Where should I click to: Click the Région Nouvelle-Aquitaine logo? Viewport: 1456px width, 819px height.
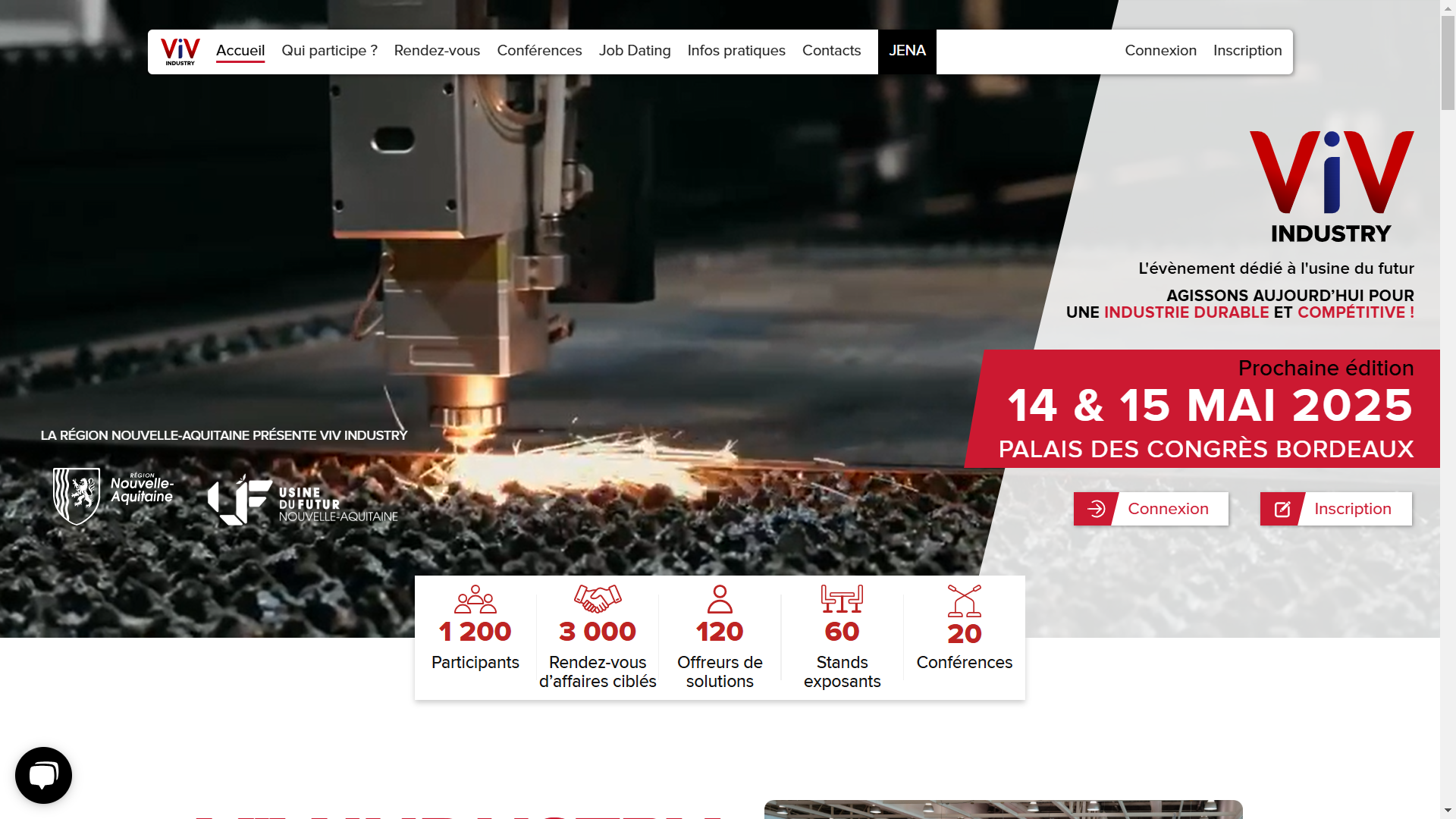[113, 496]
